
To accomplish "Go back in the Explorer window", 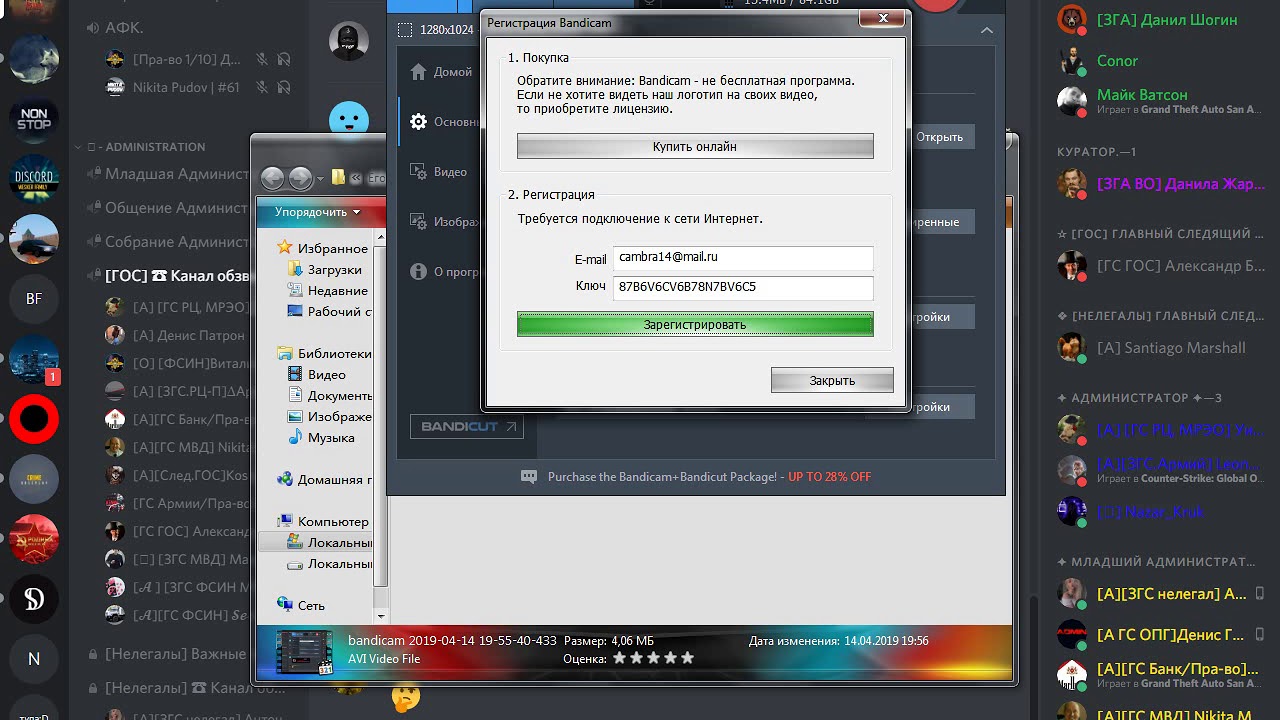I will click(x=273, y=178).
